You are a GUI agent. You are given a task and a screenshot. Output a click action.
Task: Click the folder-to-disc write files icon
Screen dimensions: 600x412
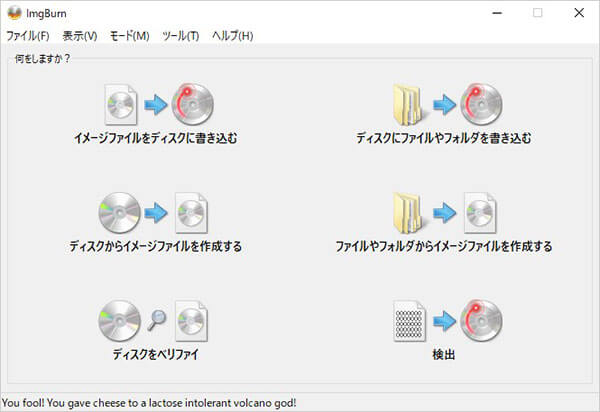pos(448,104)
